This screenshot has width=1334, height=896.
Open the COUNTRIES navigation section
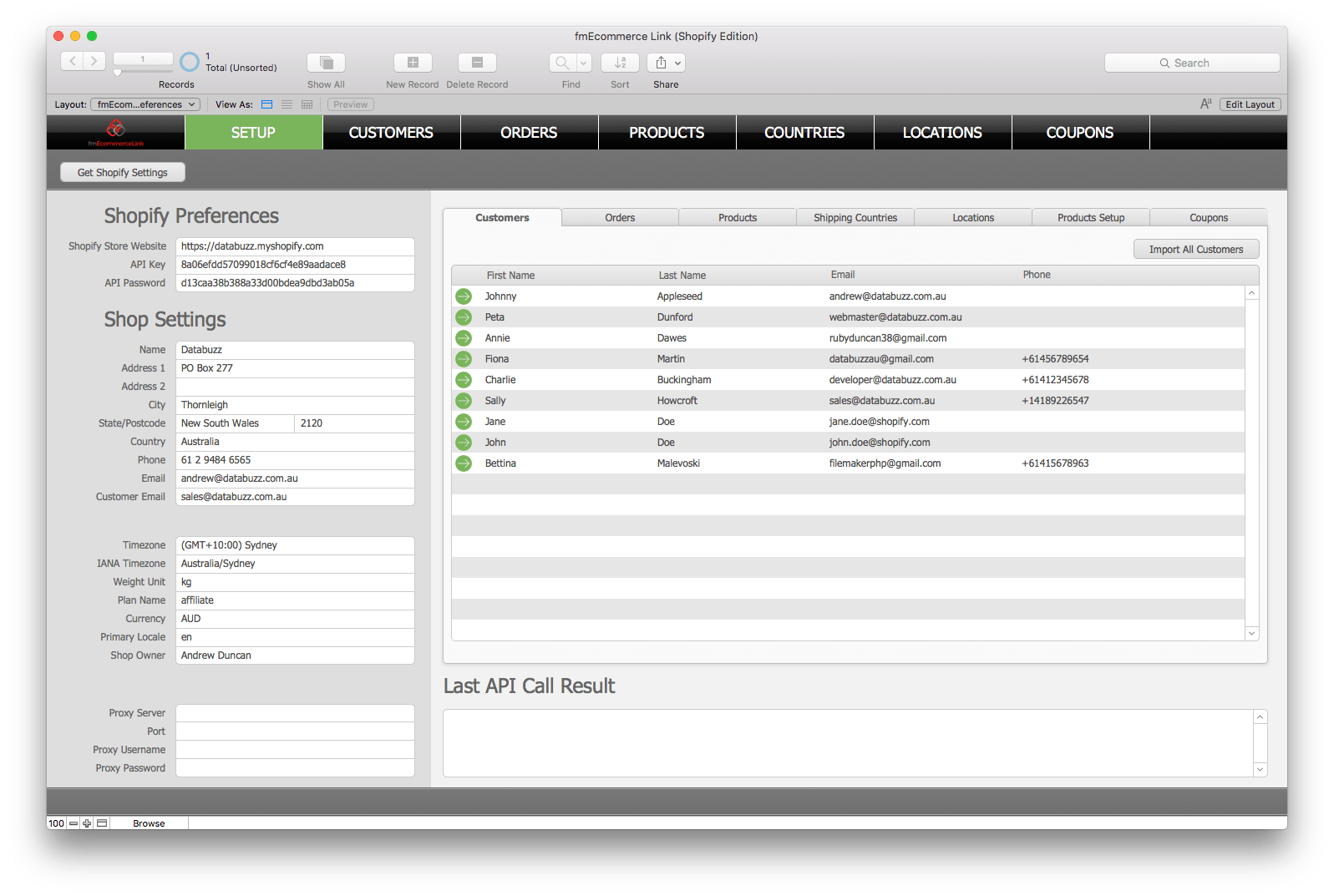[804, 132]
